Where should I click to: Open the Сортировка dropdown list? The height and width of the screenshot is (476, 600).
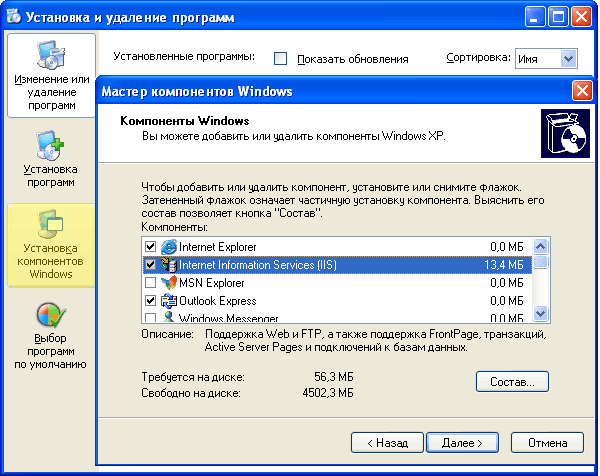pyautogui.click(x=569, y=59)
